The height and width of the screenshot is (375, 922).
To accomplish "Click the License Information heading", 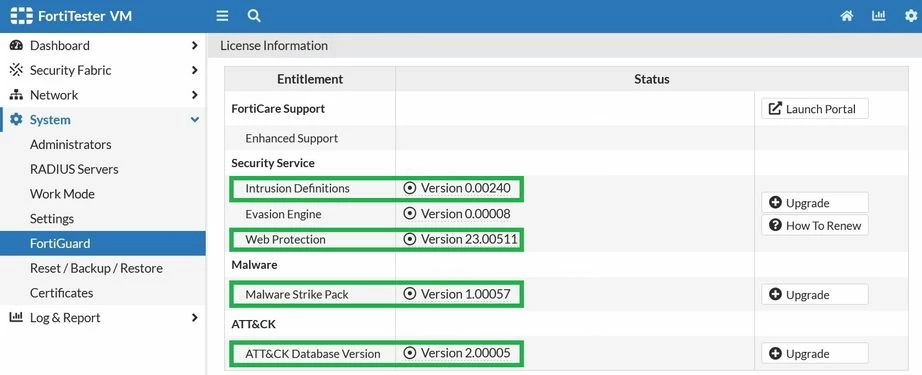I will point(274,45).
